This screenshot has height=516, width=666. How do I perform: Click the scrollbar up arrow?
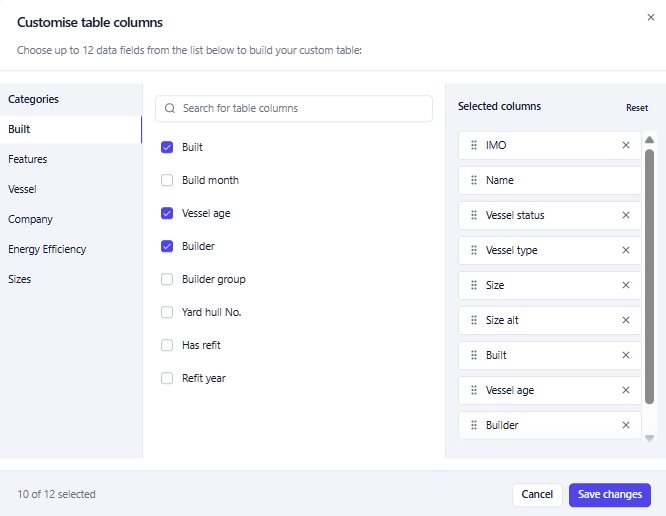click(649, 140)
